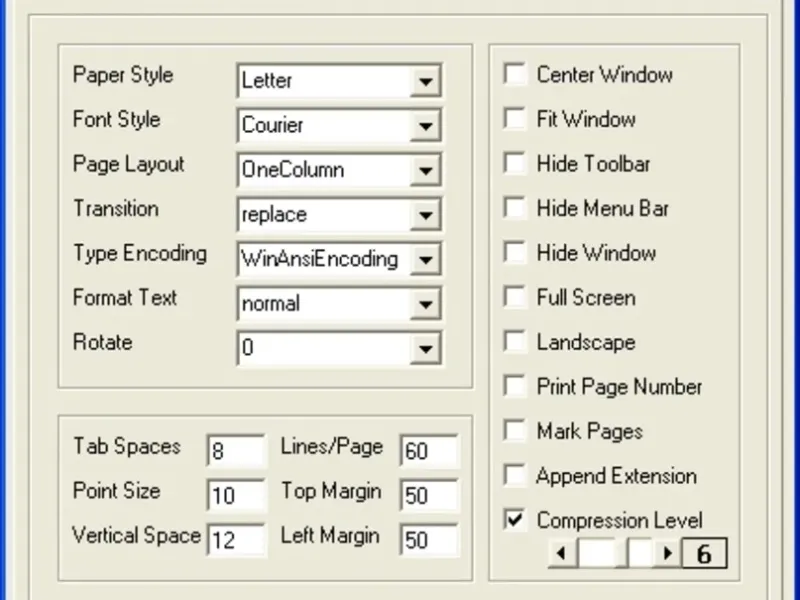Open the Page Layout dropdown
This screenshot has height=600, width=800.
[x=426, y=170]
